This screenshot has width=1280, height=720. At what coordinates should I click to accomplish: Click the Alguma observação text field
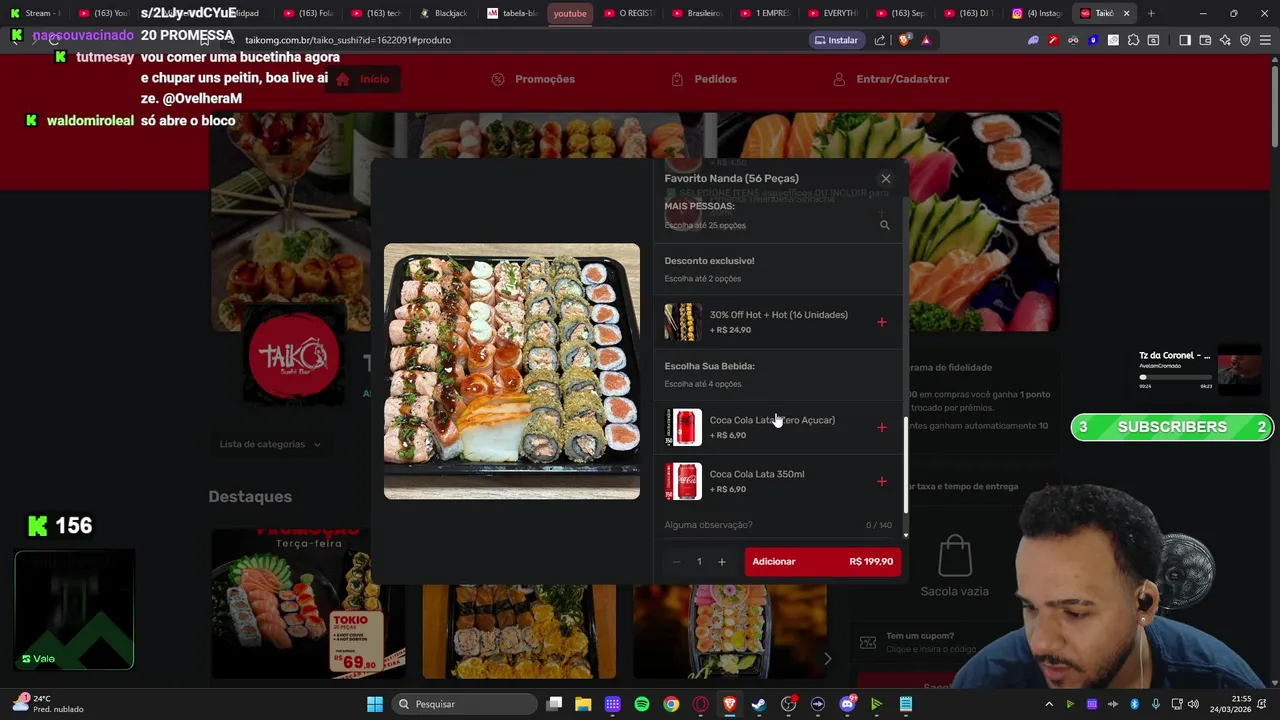[x=778, y=525]
